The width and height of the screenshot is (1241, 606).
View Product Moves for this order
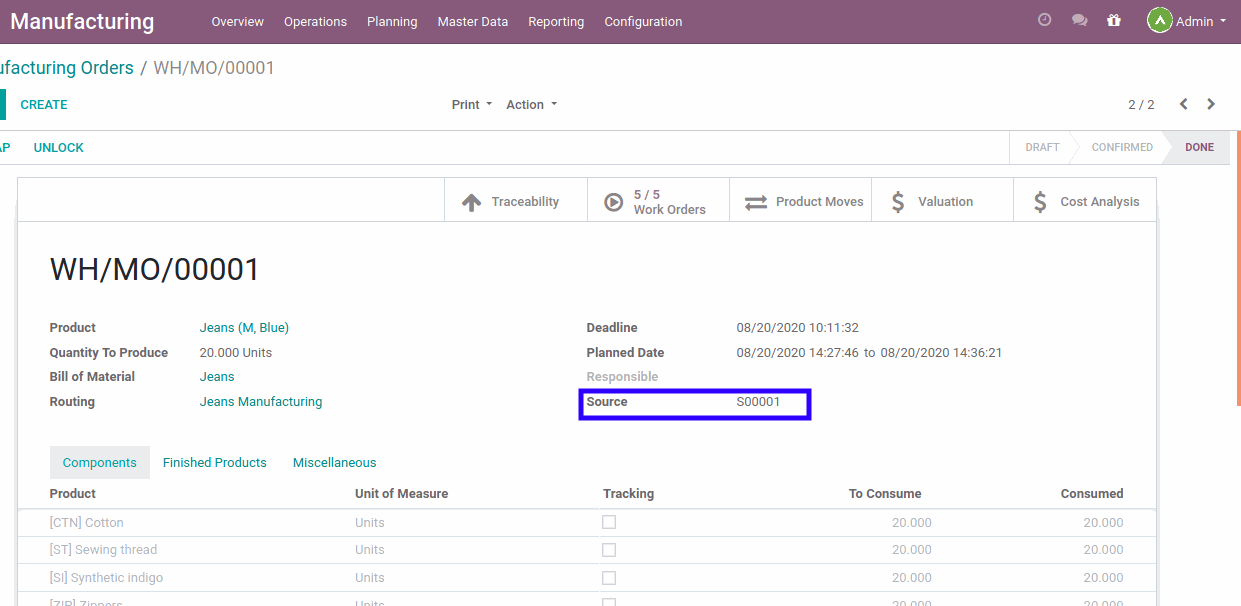[800, 200]
